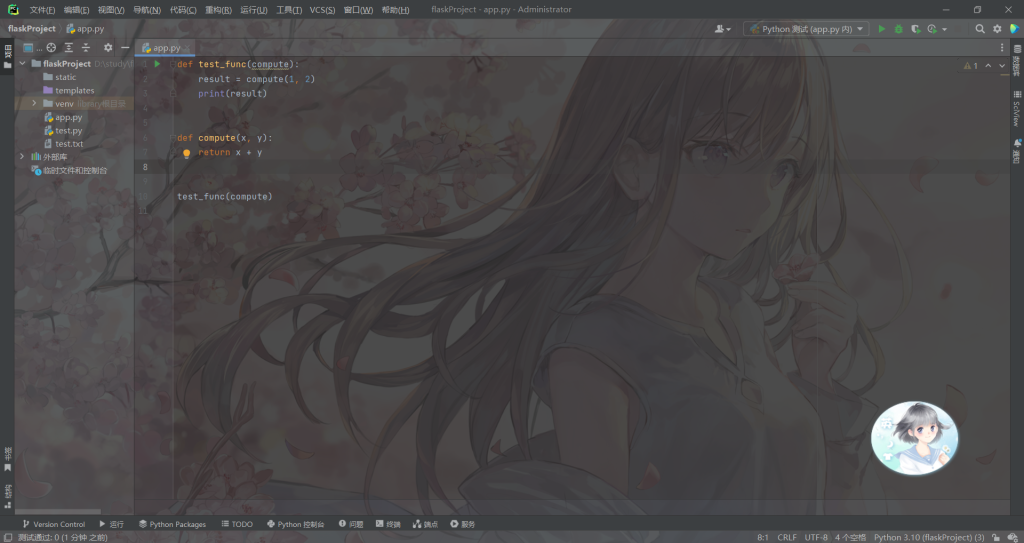1024x543 pixels.
Task: Open IDE settings gear in top toolbar
Action: point(997,29)
